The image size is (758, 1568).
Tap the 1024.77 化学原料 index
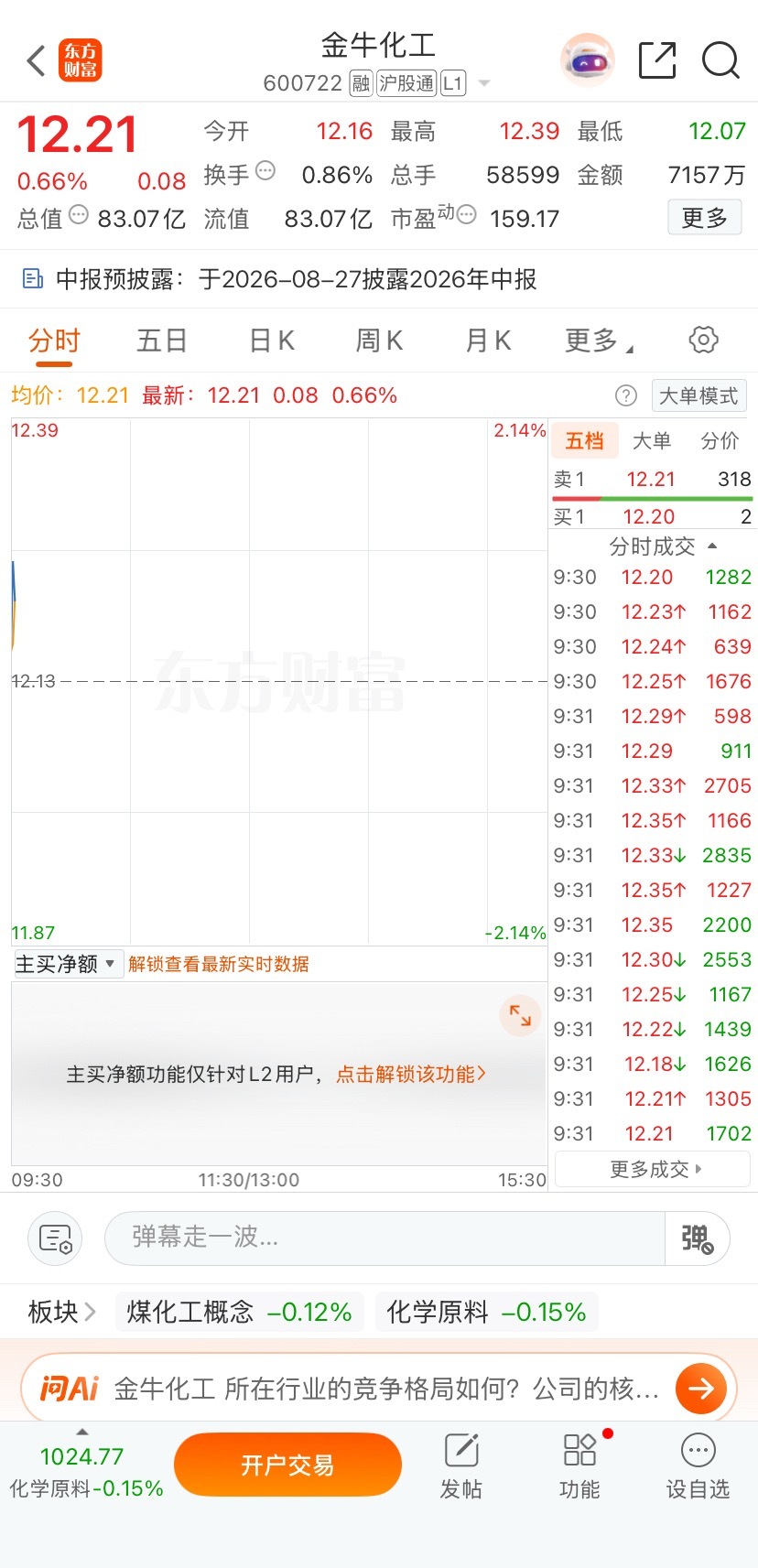click(86, 1472)
